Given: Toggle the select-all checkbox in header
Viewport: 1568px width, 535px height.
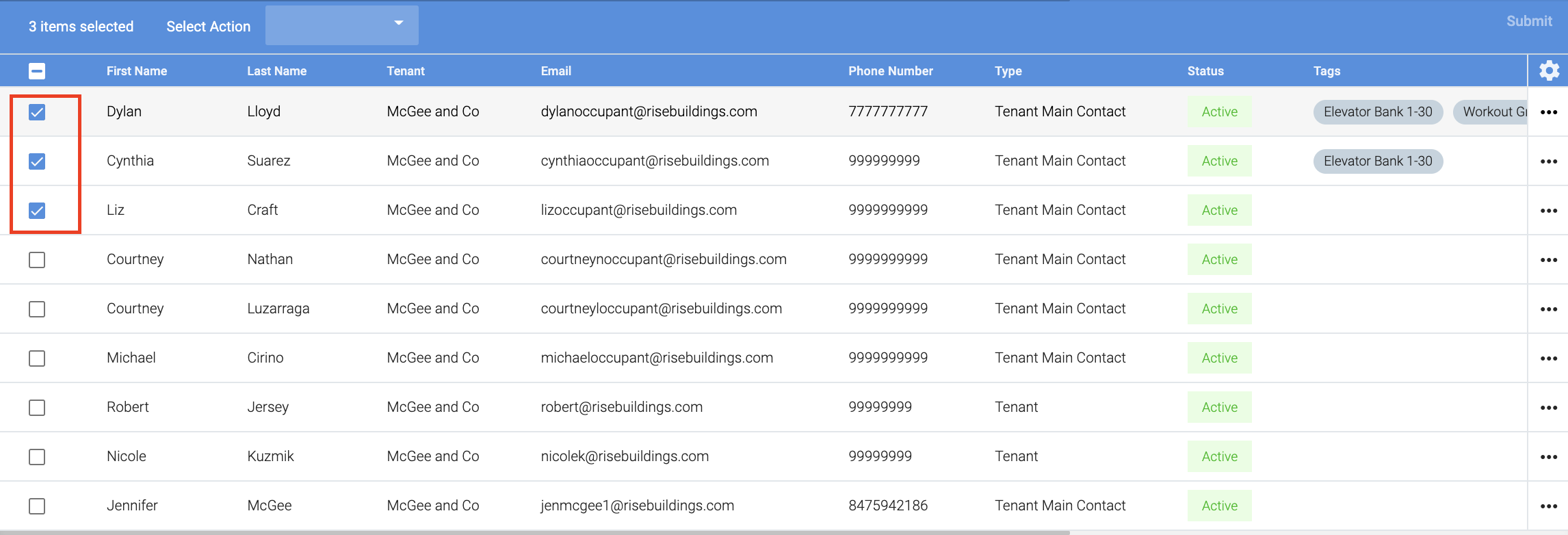Looking at the screenshot, I should tap(37, 71).
